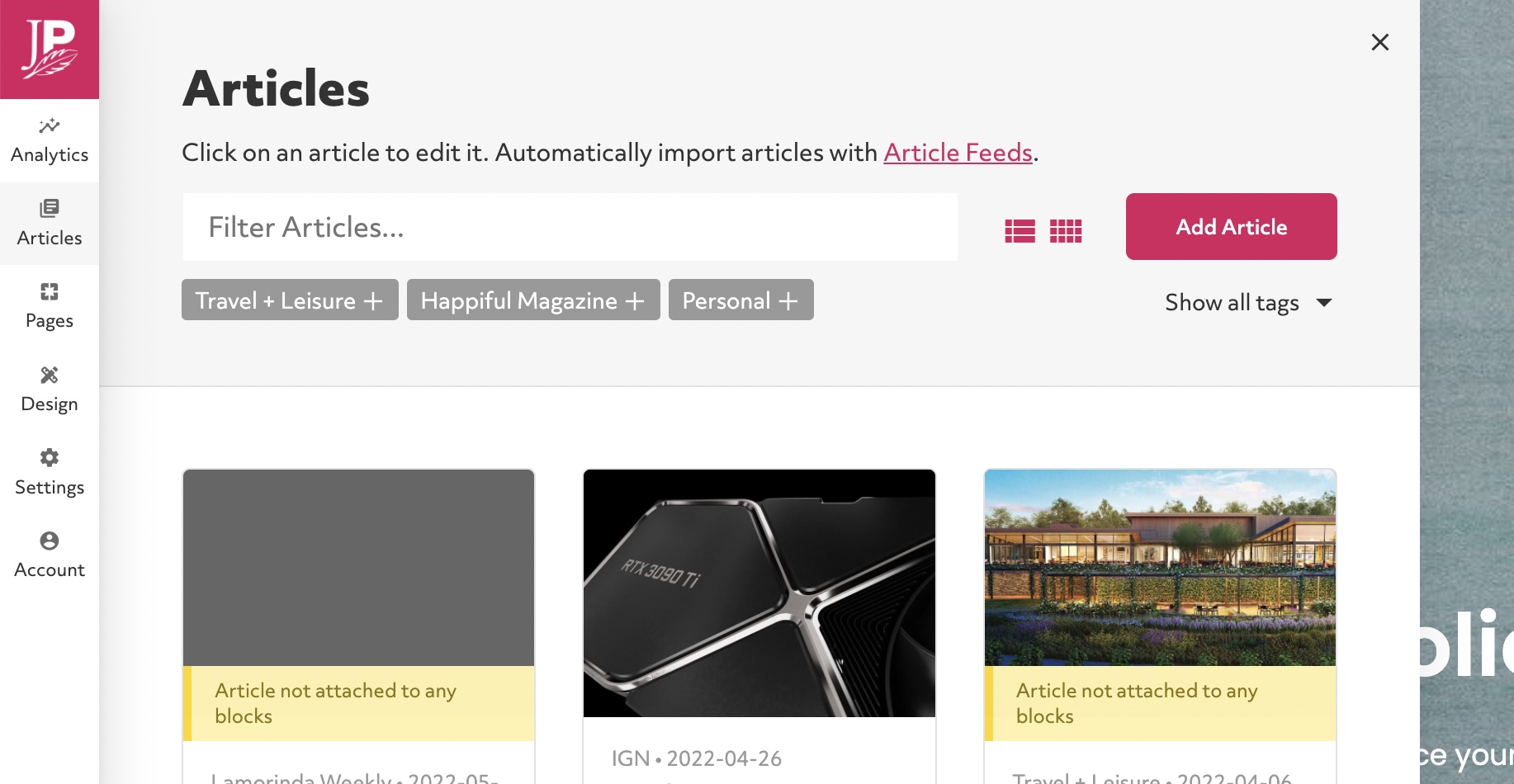This screenshot has height=784, width=1514.
Task: Open the Pages section
Action: coord(50,306)
